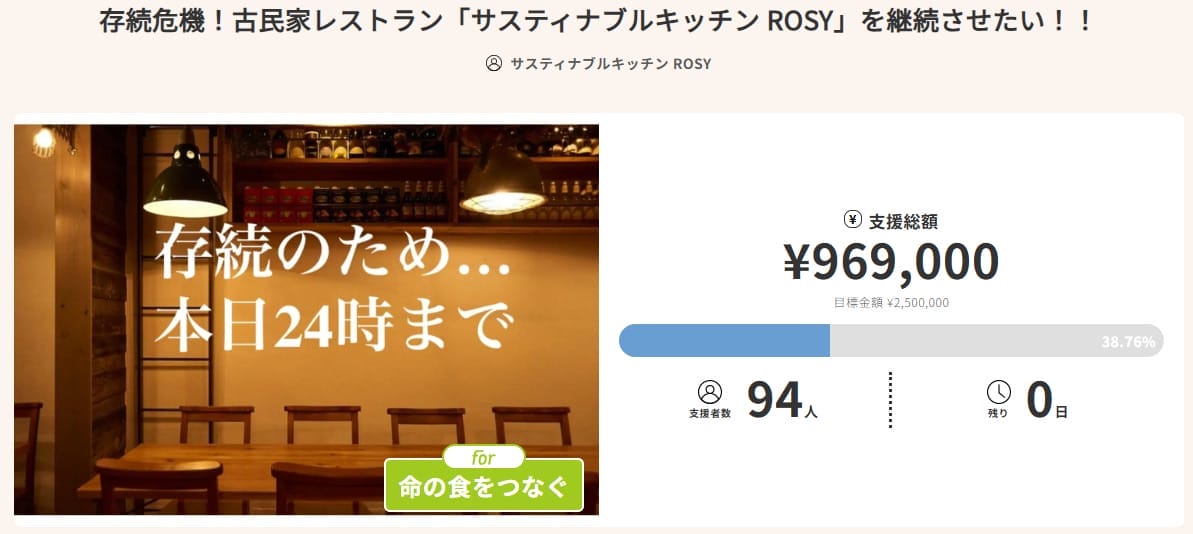The width and height of the screenshot is (1193, 534).
Task: Click the 94人 supporter count
Action: tap(781, 401)
